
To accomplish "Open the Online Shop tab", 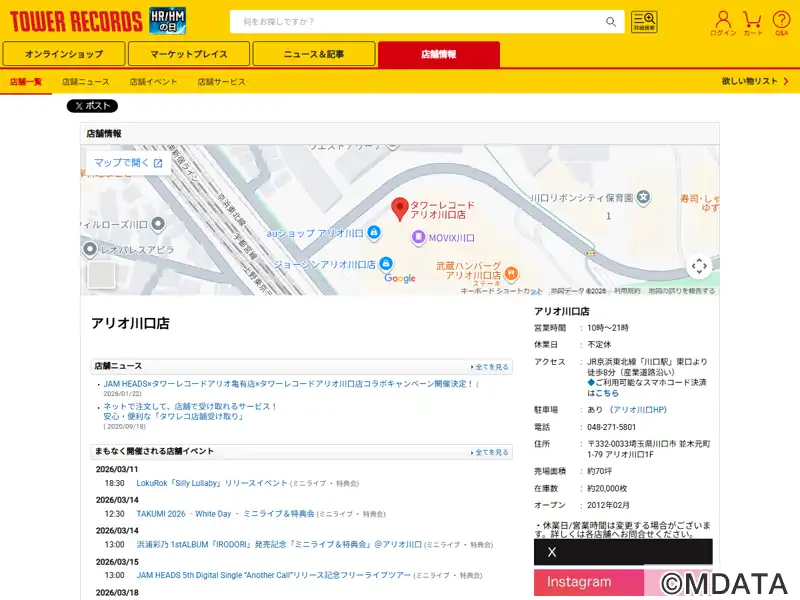I will pos(64,54).
